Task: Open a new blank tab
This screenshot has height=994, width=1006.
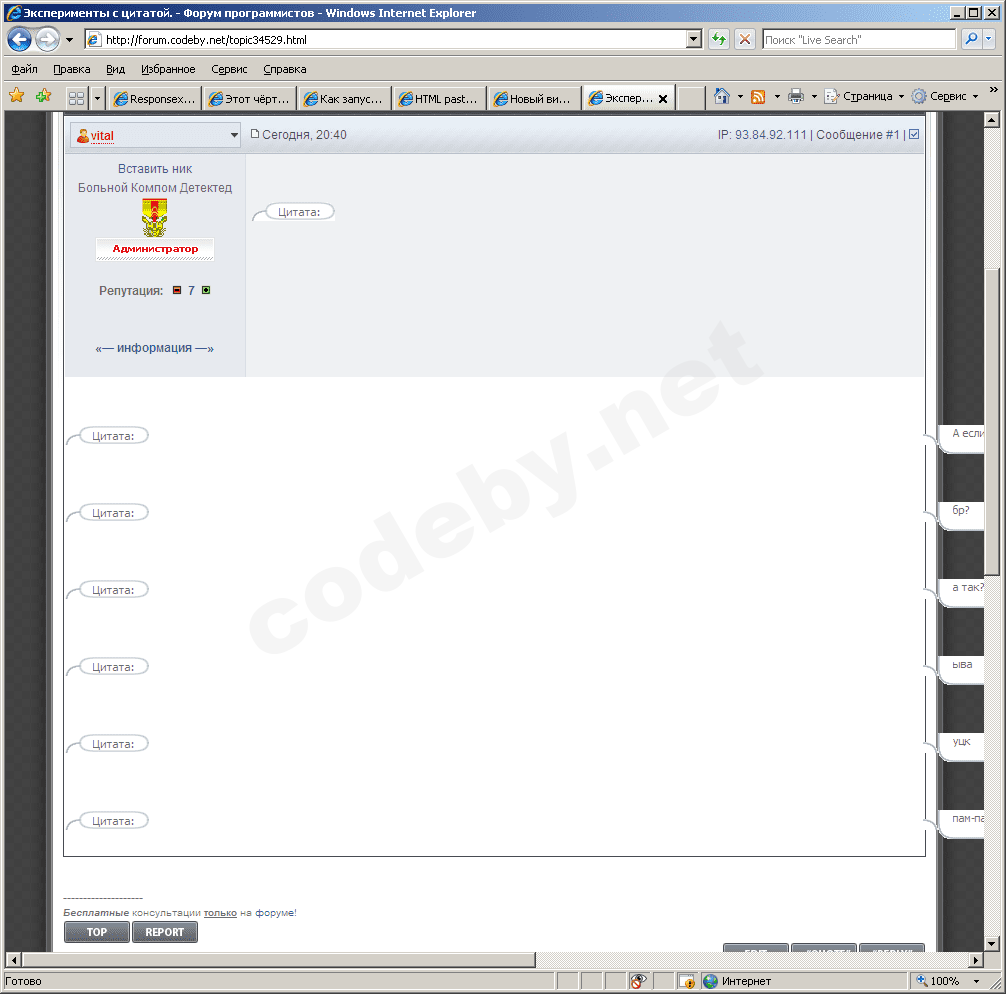Action: coord(691,99)
